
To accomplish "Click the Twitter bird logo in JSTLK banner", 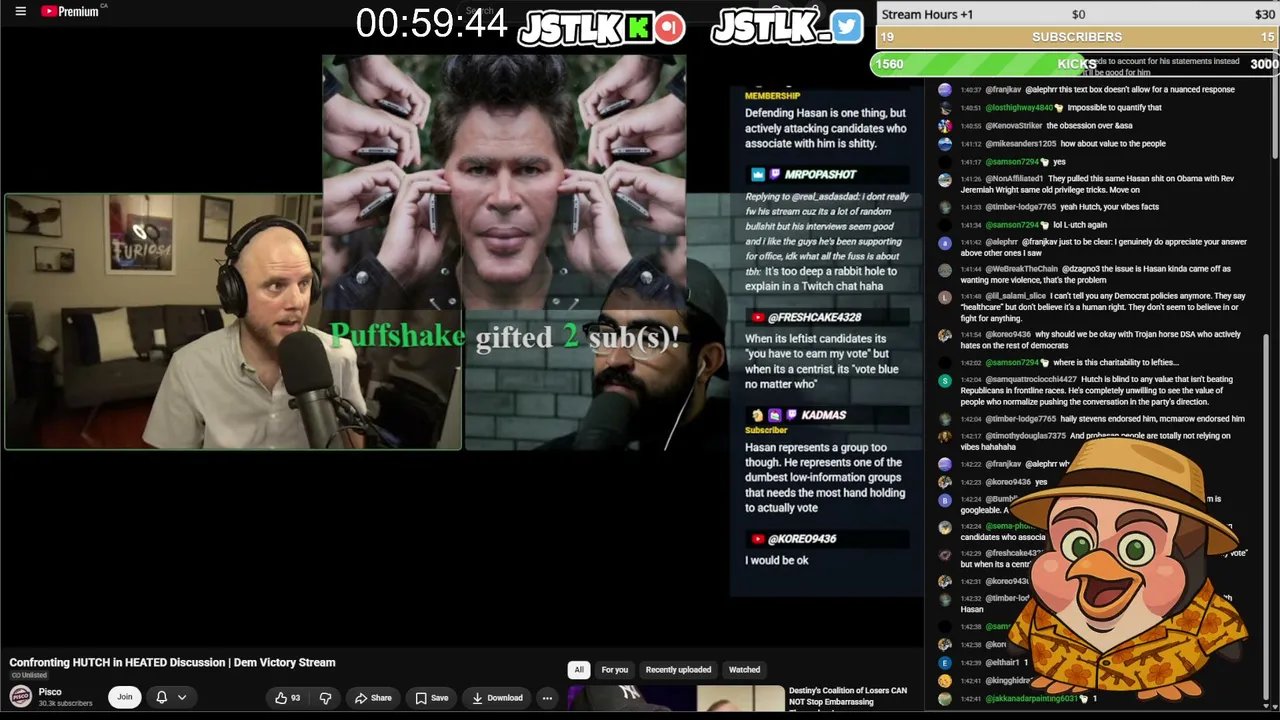I will point(846,26).
